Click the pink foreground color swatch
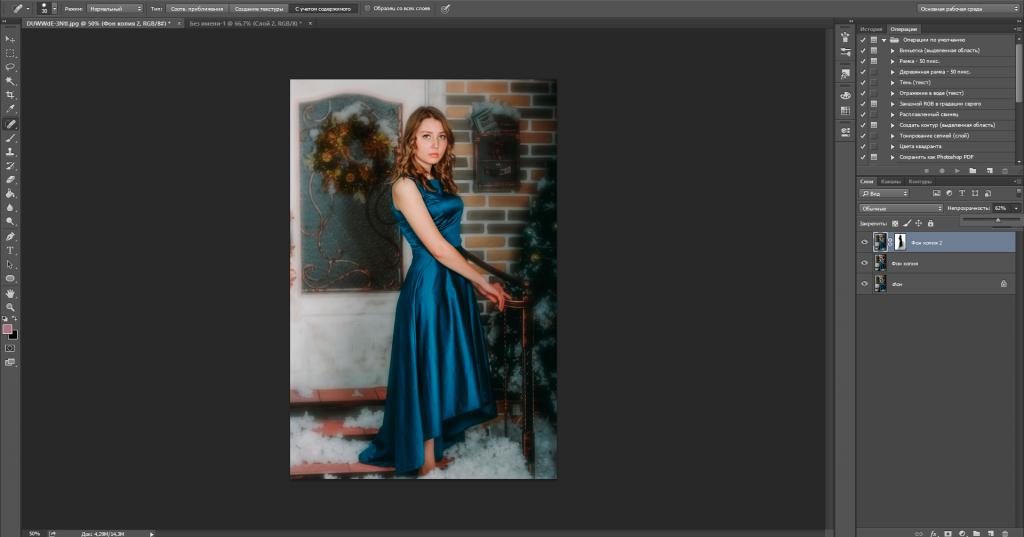Screen dimensions: 1024x537 coord(7,329)
